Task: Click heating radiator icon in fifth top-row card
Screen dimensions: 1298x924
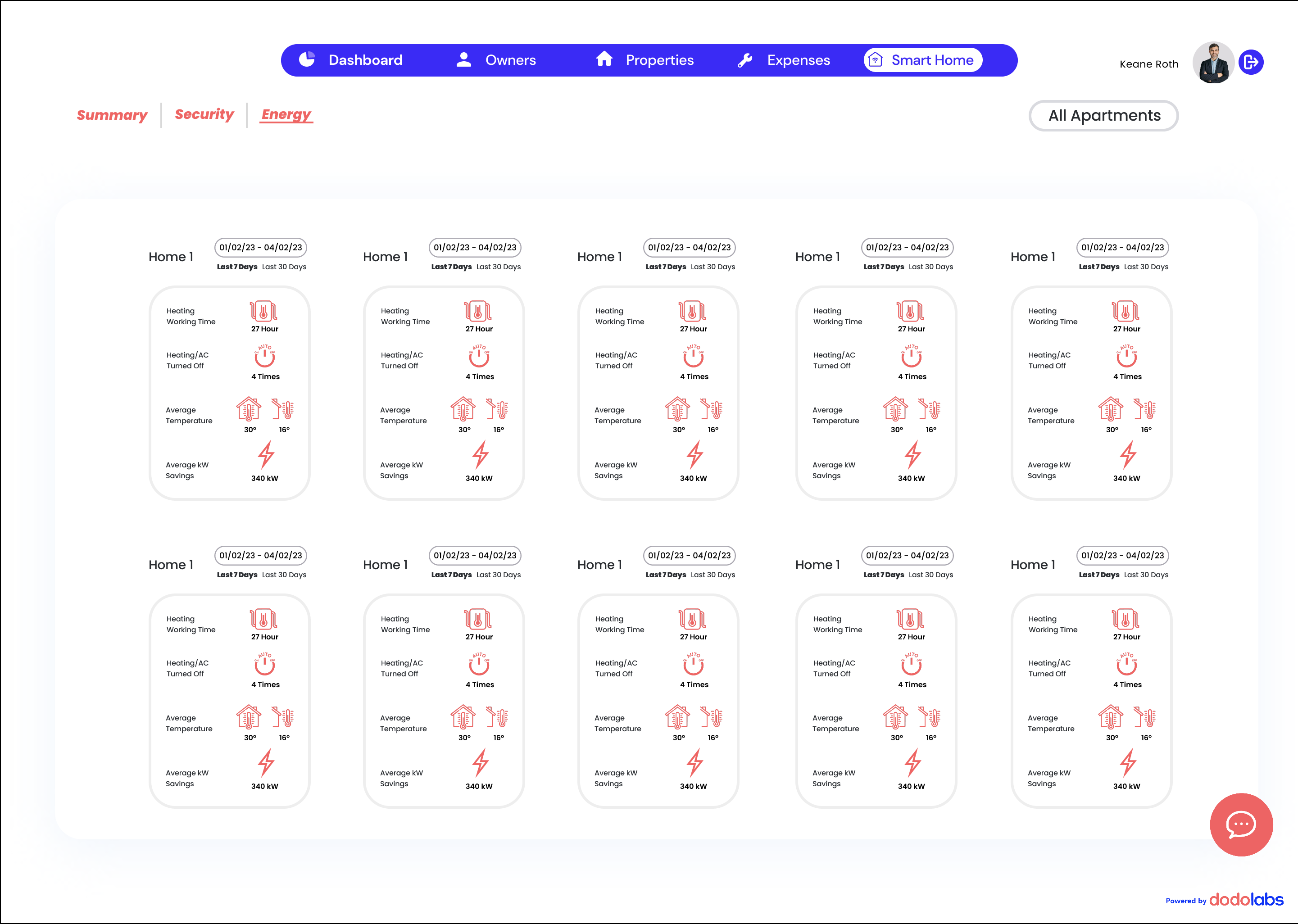Action: (1126, 311)
